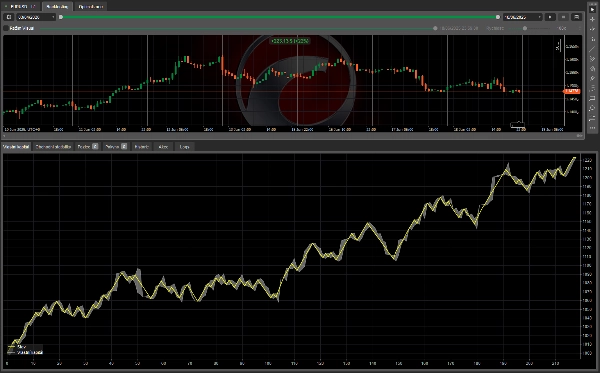Viewport: 600px width, 373px height.
Task: Open more tools dots at right toolbar bottom
Action: coord(592,129)
